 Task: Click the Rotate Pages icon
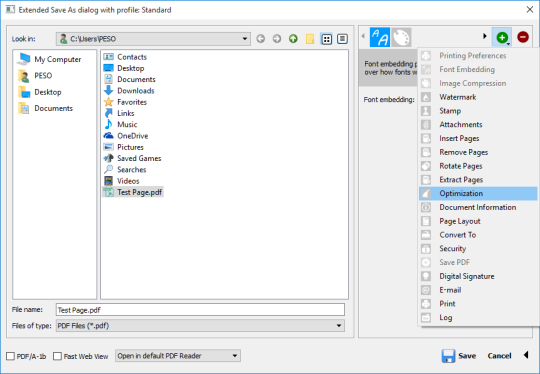tap(426, 166)
